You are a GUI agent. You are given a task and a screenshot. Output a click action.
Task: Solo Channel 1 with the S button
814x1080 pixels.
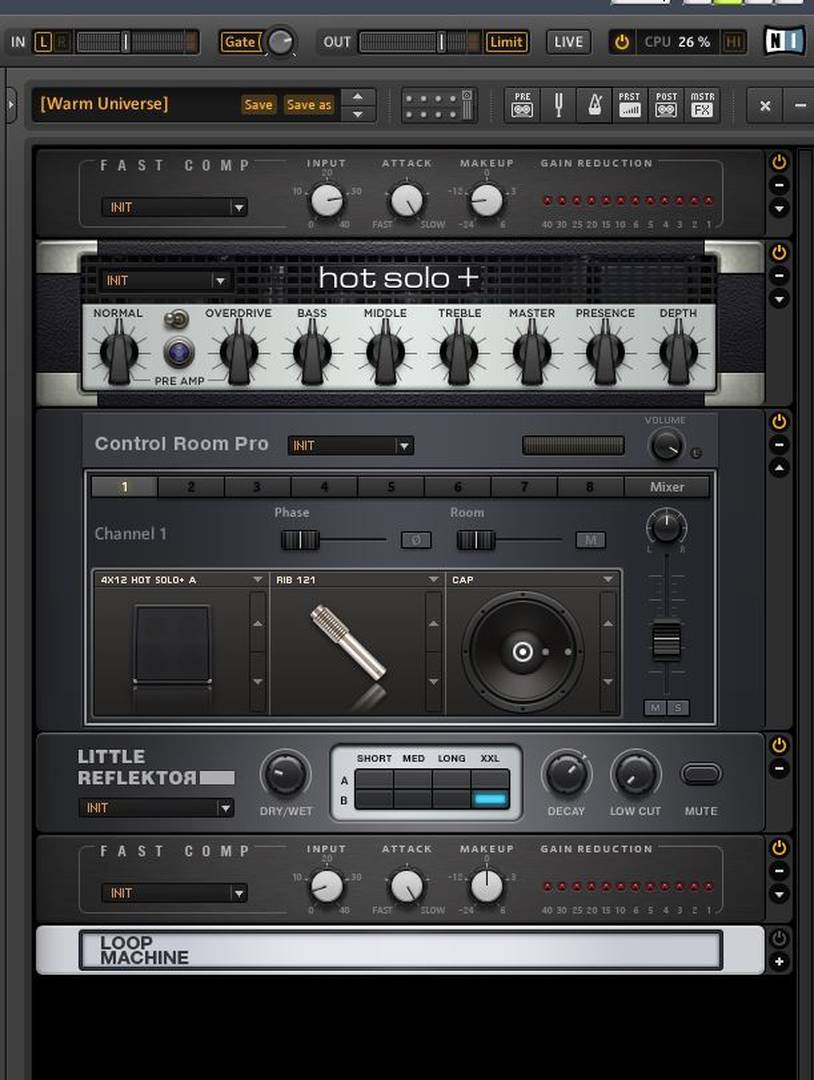678,707
